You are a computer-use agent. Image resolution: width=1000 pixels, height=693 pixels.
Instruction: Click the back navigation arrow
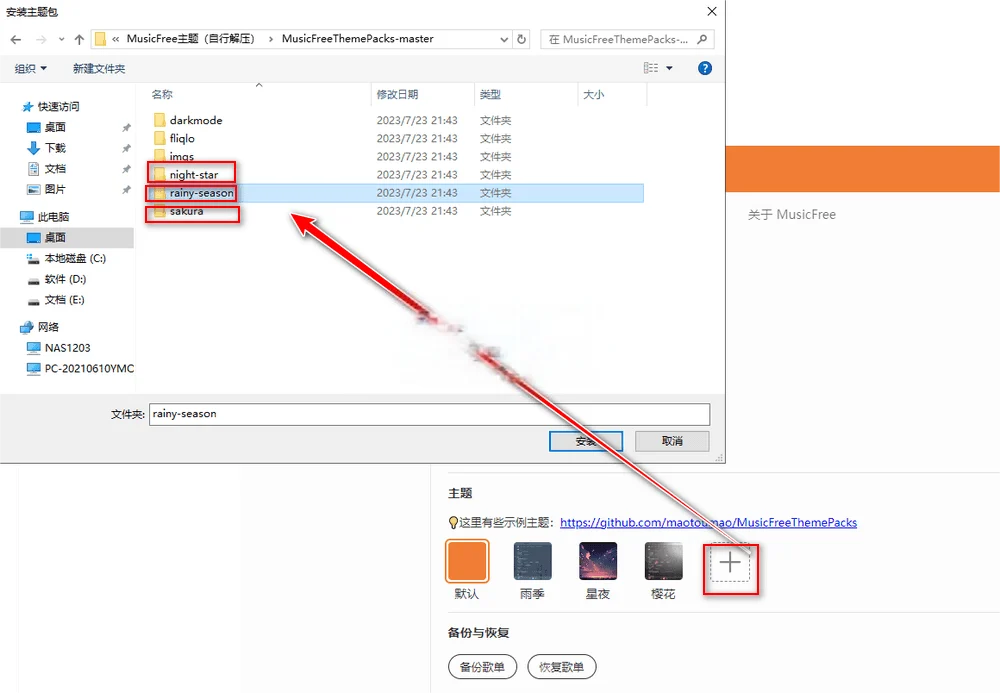click(x=17, y=40)
